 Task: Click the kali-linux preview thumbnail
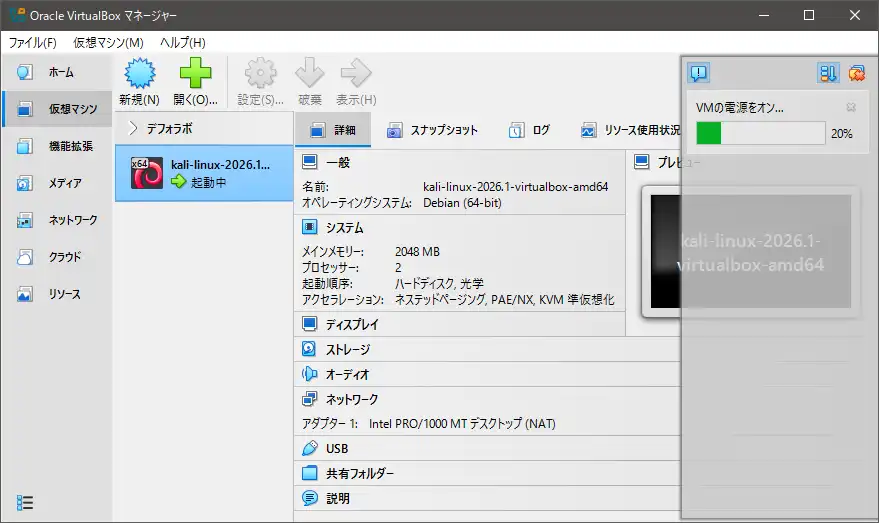tap(751, 252)
